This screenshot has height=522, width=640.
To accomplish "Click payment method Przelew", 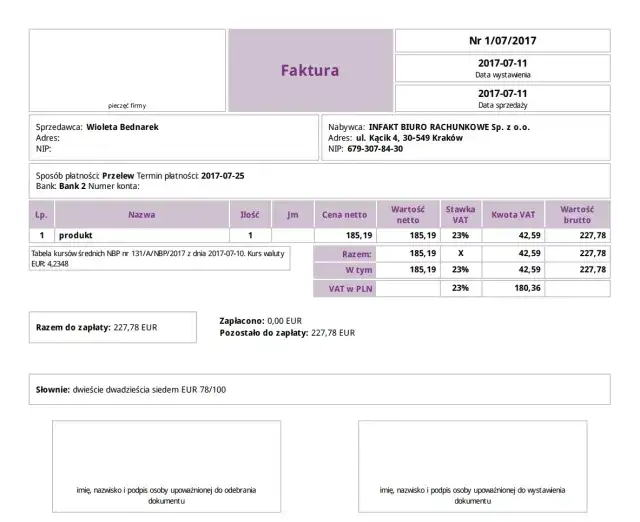I will tap(118, 176).
